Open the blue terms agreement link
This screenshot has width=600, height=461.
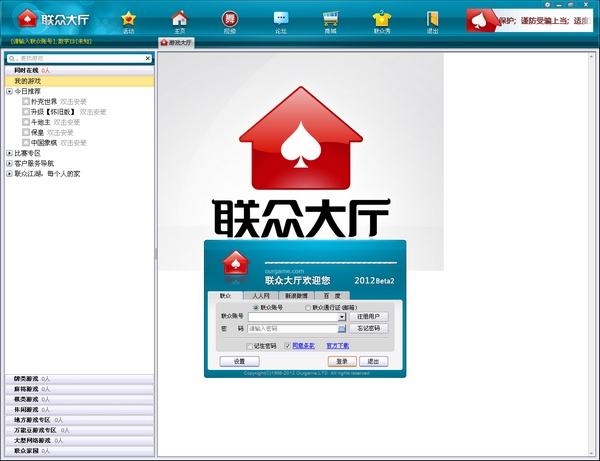click(303, 346)
